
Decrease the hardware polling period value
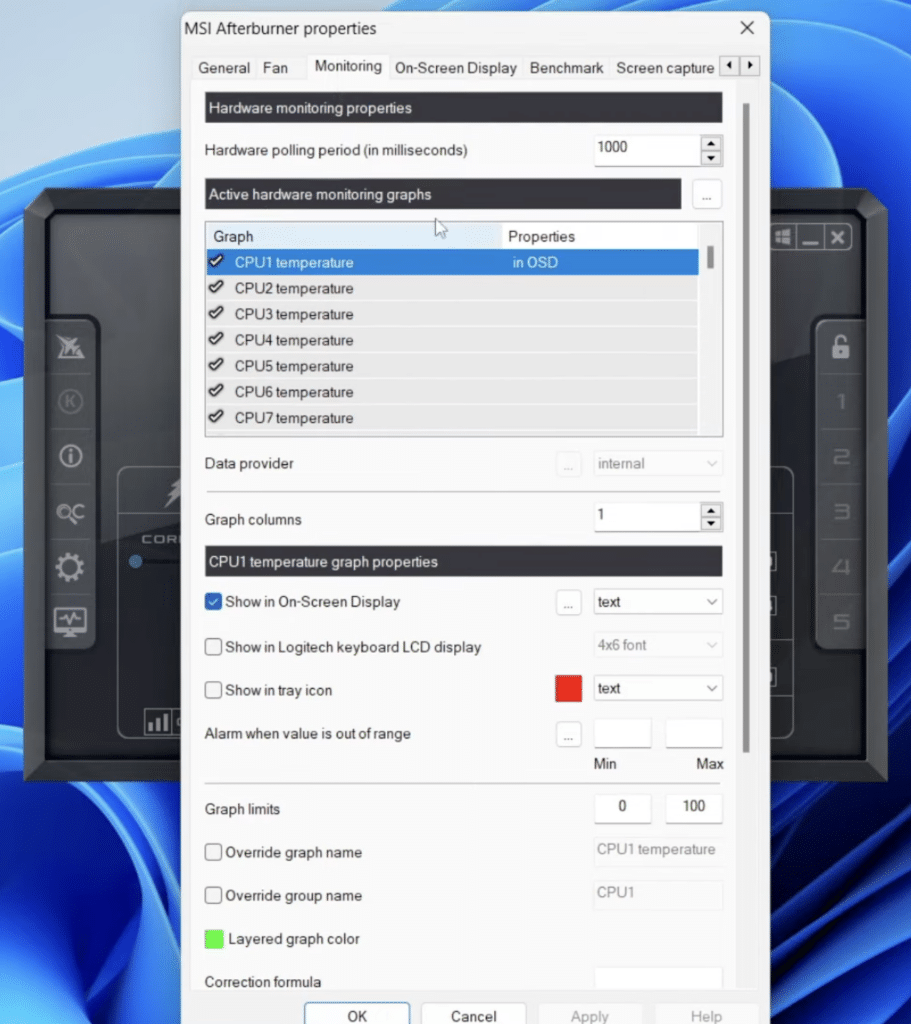point(711,158)
